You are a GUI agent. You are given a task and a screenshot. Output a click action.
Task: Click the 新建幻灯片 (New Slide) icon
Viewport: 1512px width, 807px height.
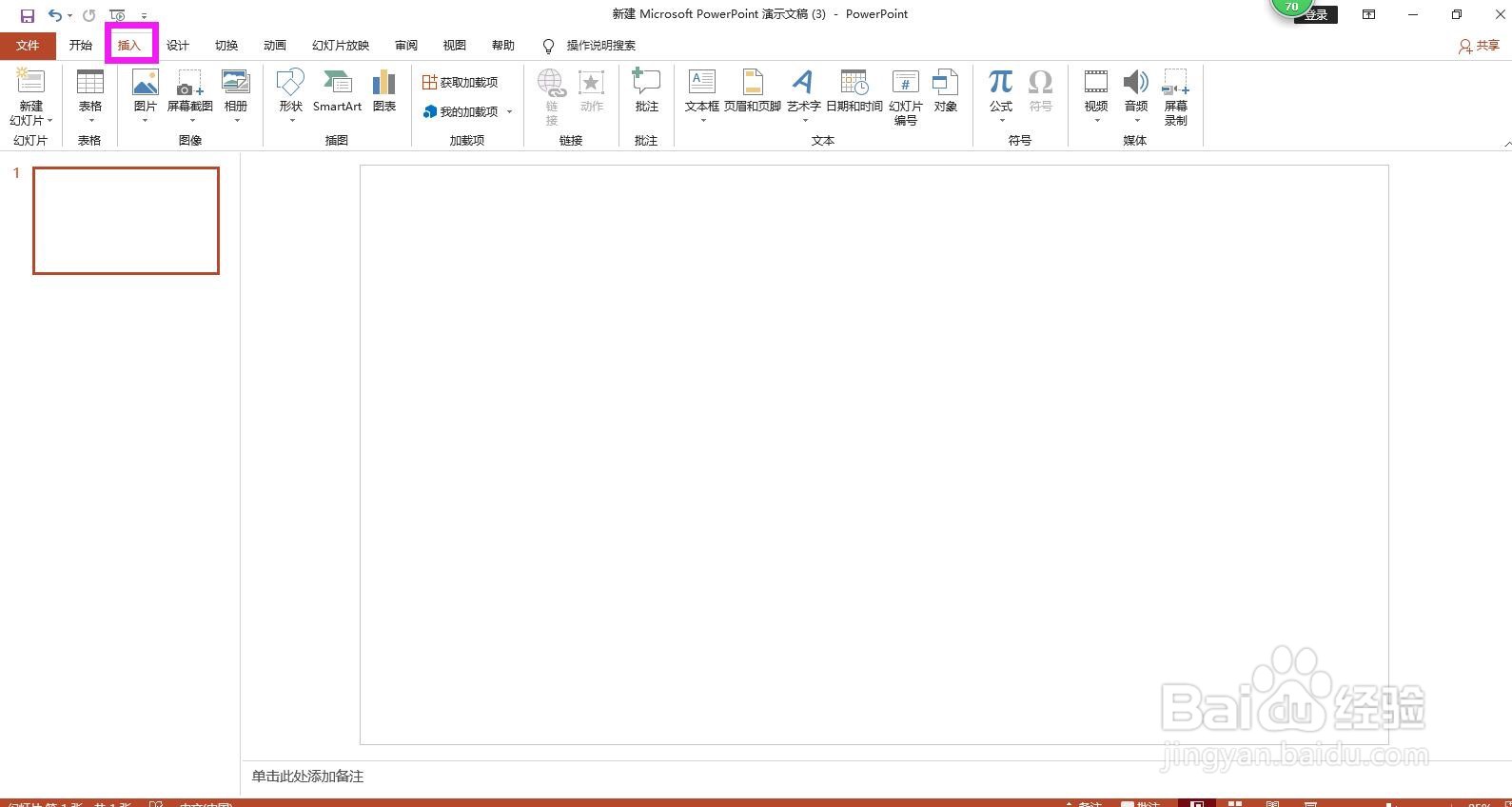pos(31,83)
